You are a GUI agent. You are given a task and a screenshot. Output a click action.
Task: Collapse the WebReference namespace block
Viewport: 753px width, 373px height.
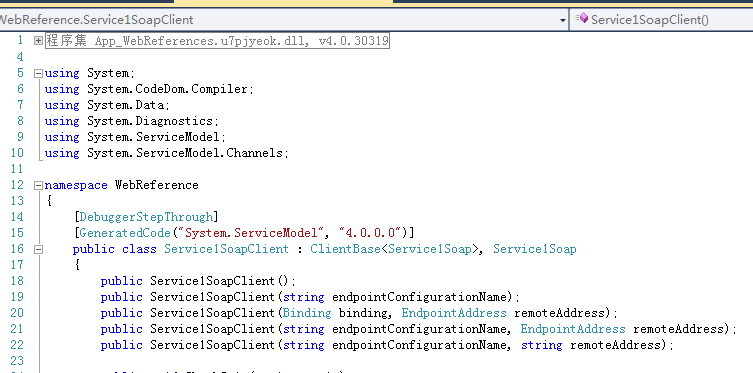[x=38, y=185]
